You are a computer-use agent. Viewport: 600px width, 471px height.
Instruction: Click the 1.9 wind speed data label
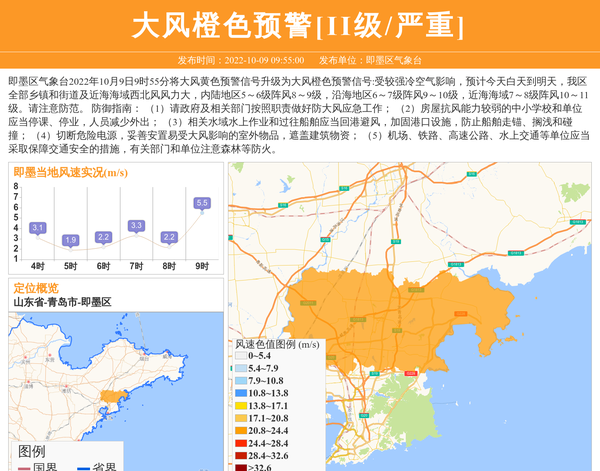pyautogui.click(x=70, y=240)
